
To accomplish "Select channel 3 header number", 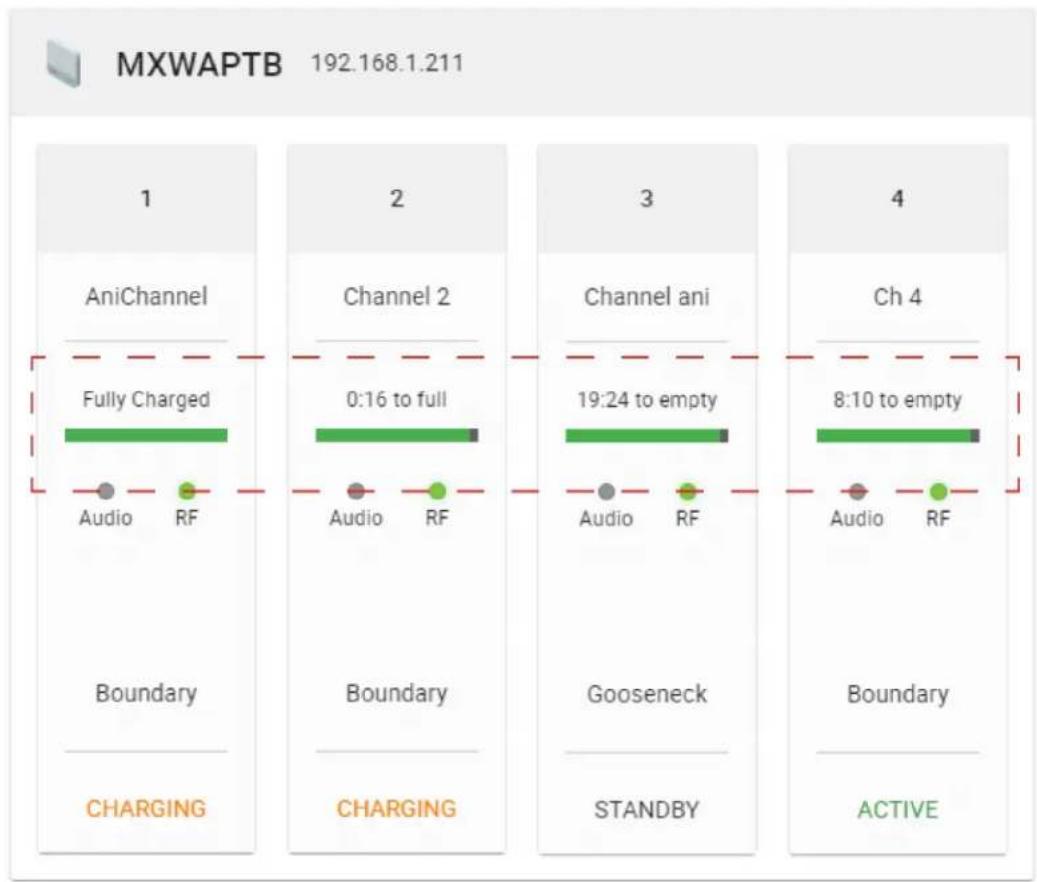I will [647, 198].
